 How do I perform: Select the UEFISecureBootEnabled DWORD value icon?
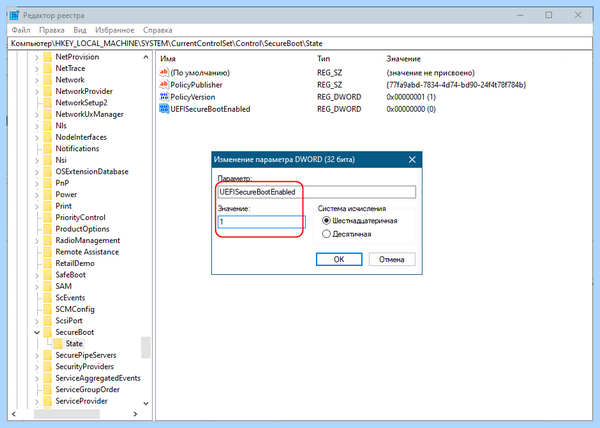pyautogui.click(x=164, y=109)
